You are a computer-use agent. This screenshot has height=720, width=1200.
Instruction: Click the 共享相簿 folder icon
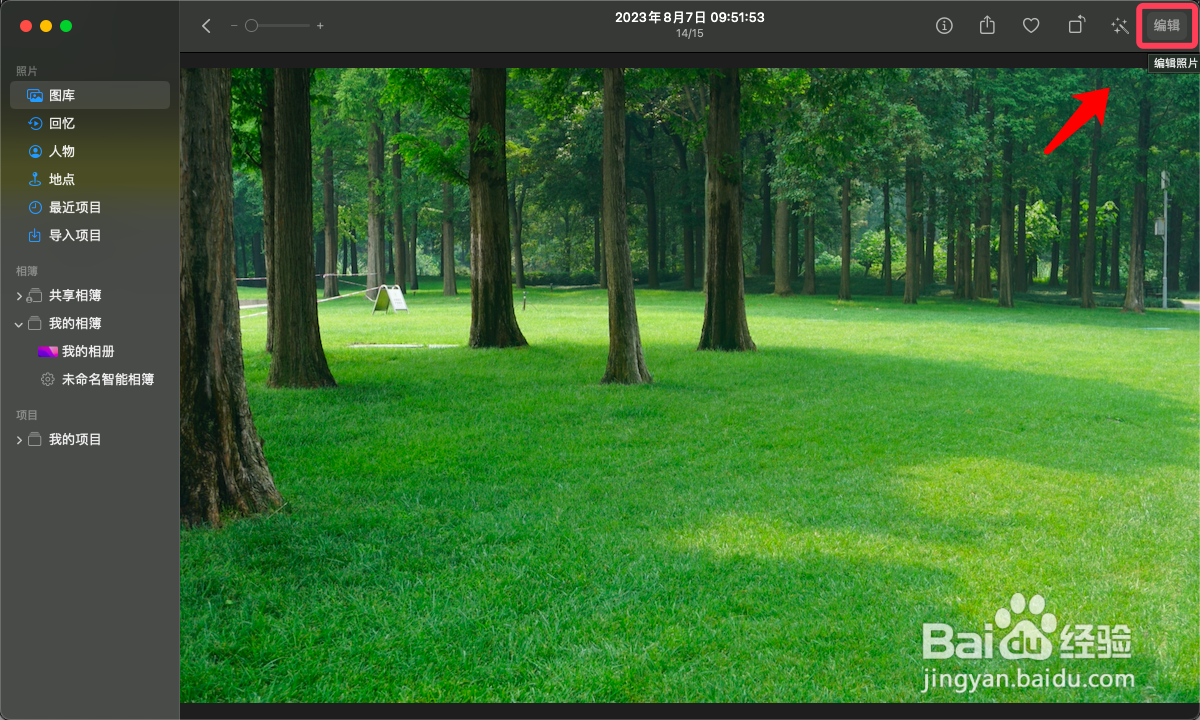tap(35, 295)
